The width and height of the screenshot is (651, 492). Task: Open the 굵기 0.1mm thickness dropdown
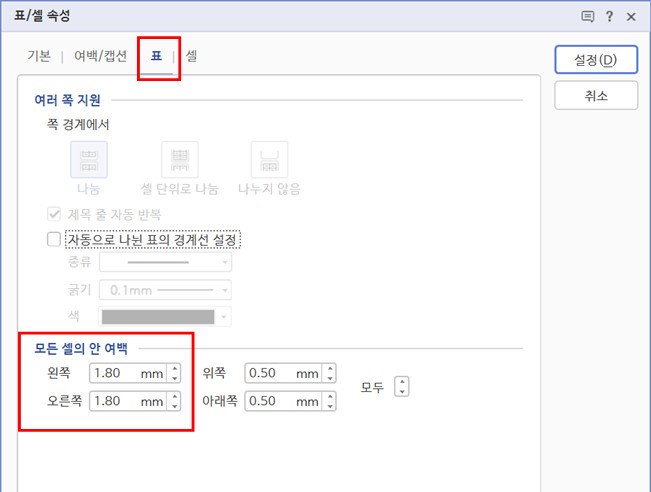pos(165,290)
